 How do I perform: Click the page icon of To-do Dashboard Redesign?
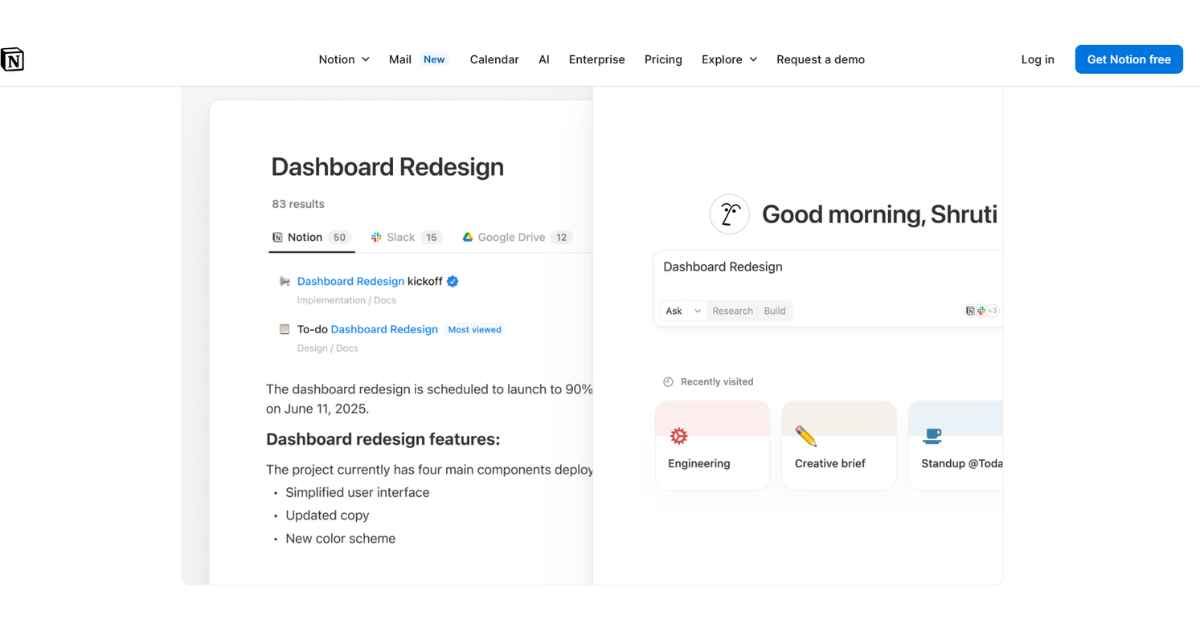tap(285, 329)
